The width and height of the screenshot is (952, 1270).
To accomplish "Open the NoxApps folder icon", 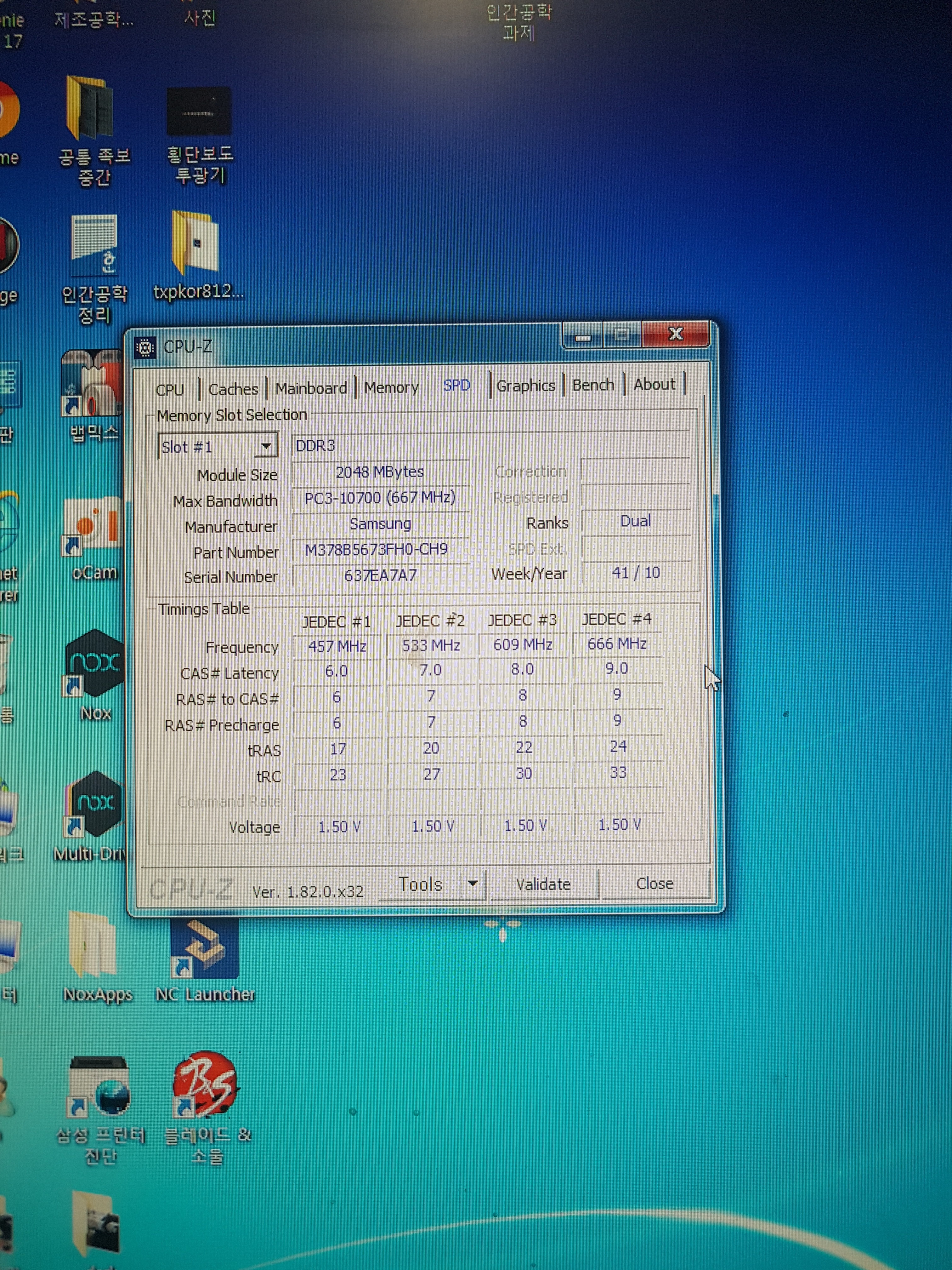I will click(x=93, y=945).
